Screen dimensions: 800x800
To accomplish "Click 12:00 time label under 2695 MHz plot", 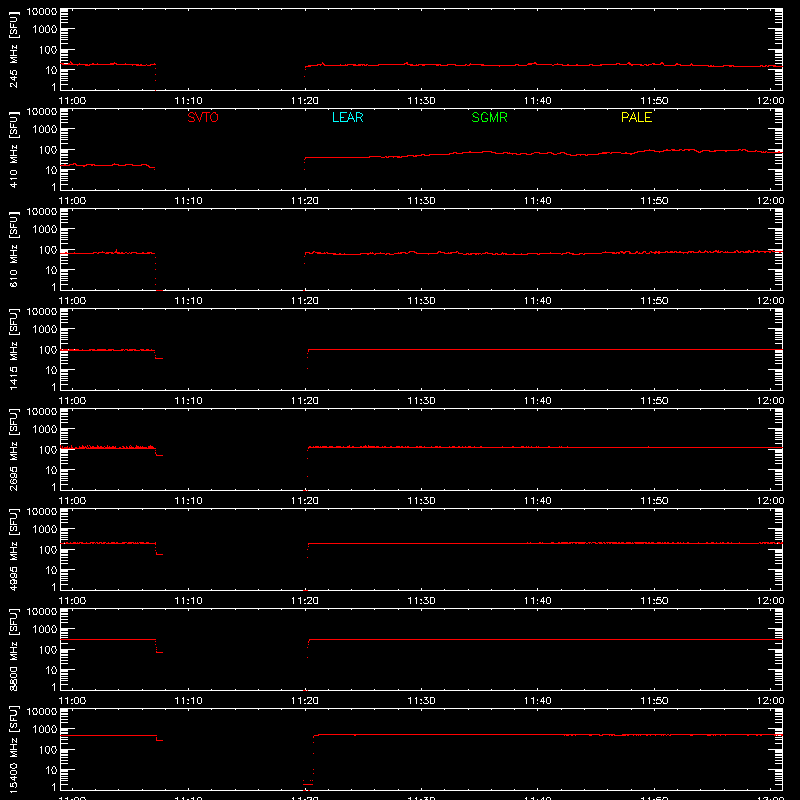I will tap(770, 501).
